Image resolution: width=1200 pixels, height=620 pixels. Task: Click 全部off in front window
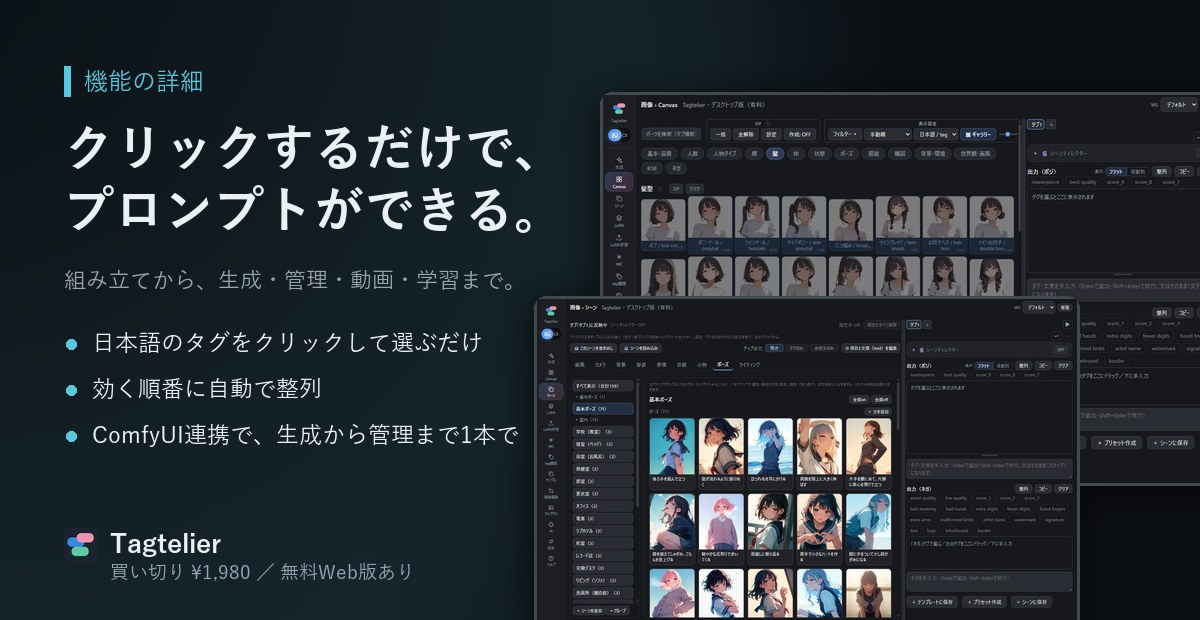coord(881,399)
